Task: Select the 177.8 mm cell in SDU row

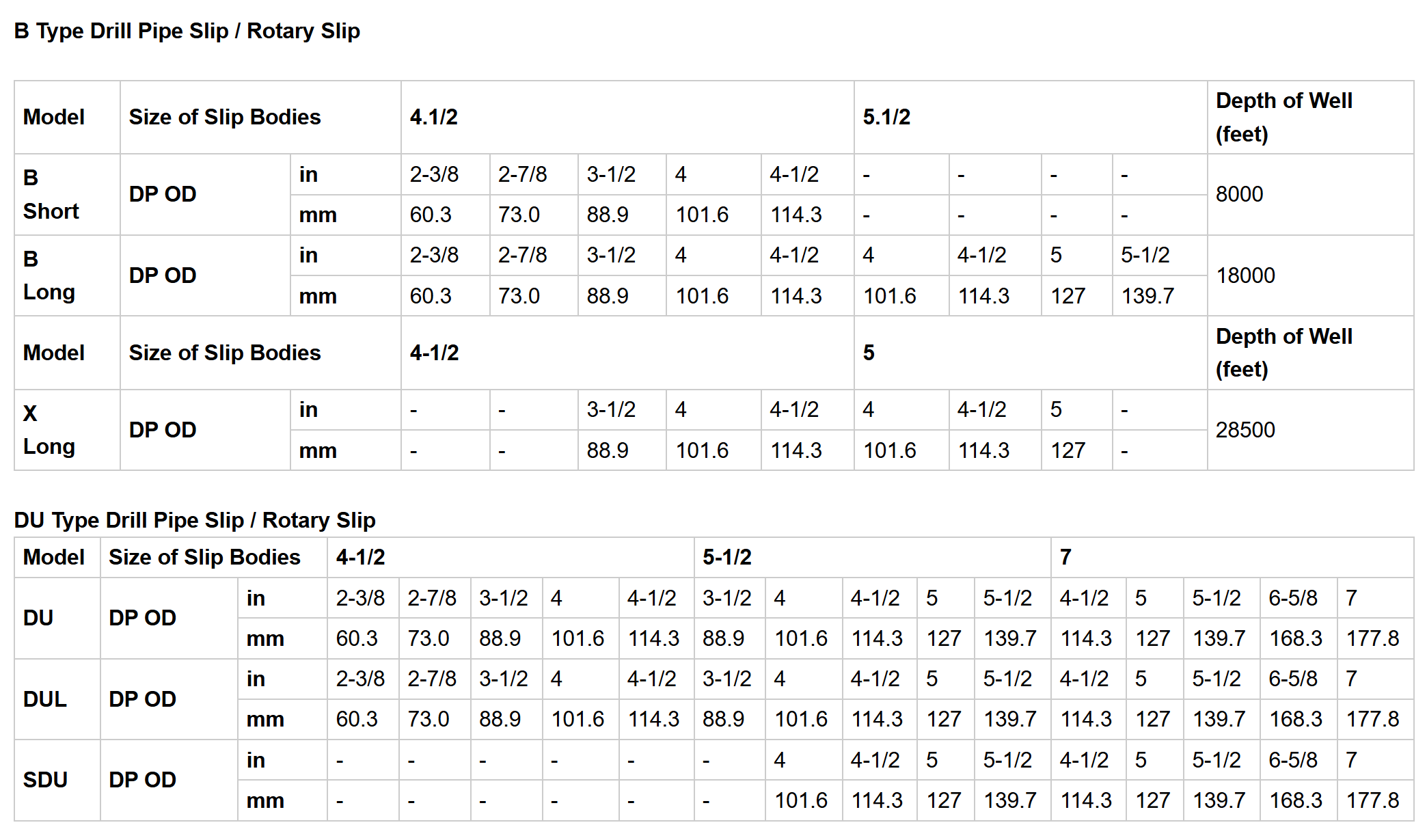Action: pos(1372,800)
